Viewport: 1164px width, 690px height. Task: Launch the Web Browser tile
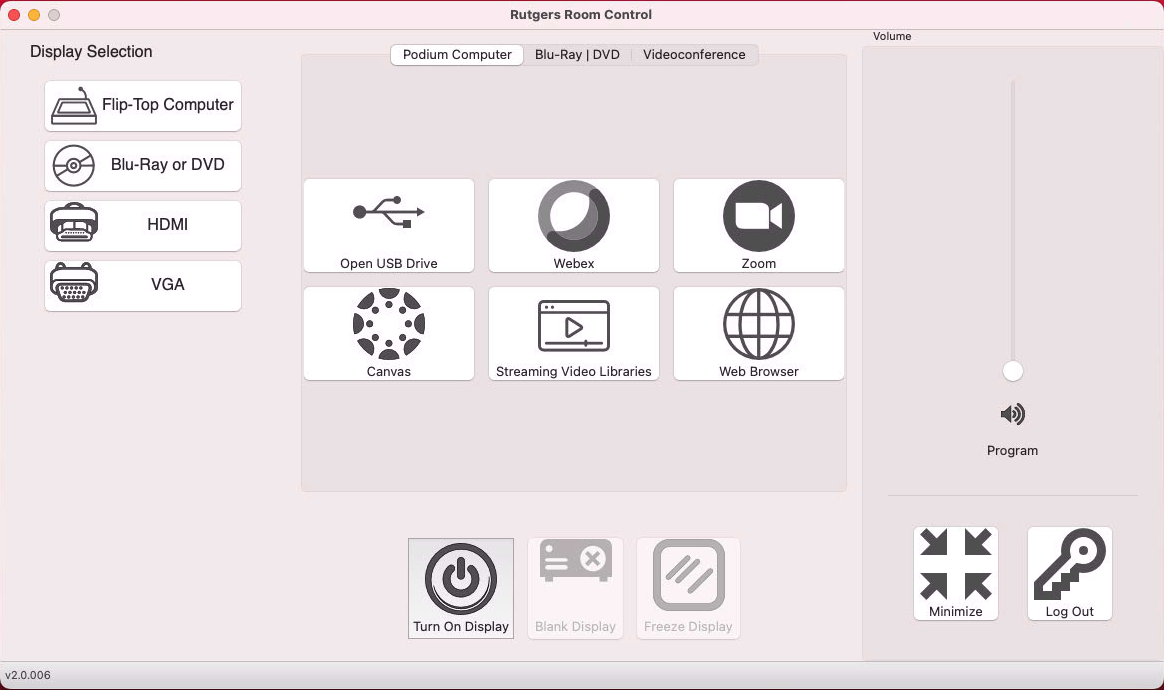pos(759,333)
